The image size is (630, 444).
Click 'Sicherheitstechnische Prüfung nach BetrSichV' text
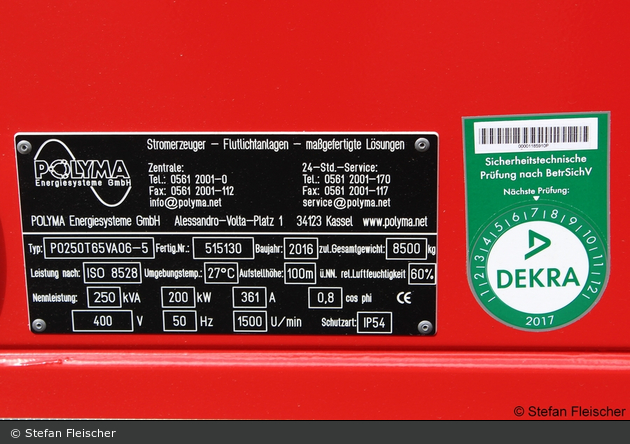click(x=536, y=167)
